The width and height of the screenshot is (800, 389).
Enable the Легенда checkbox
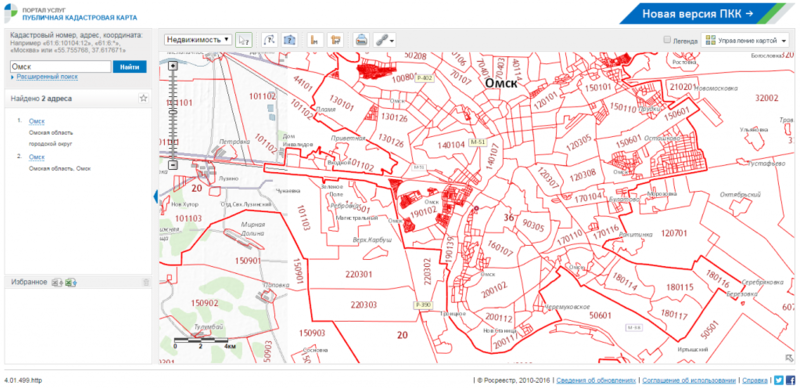[667, 40]
